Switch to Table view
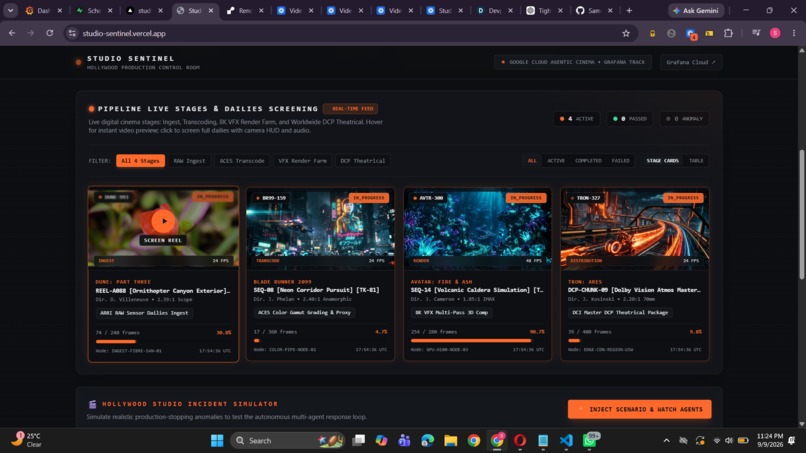 696,161
